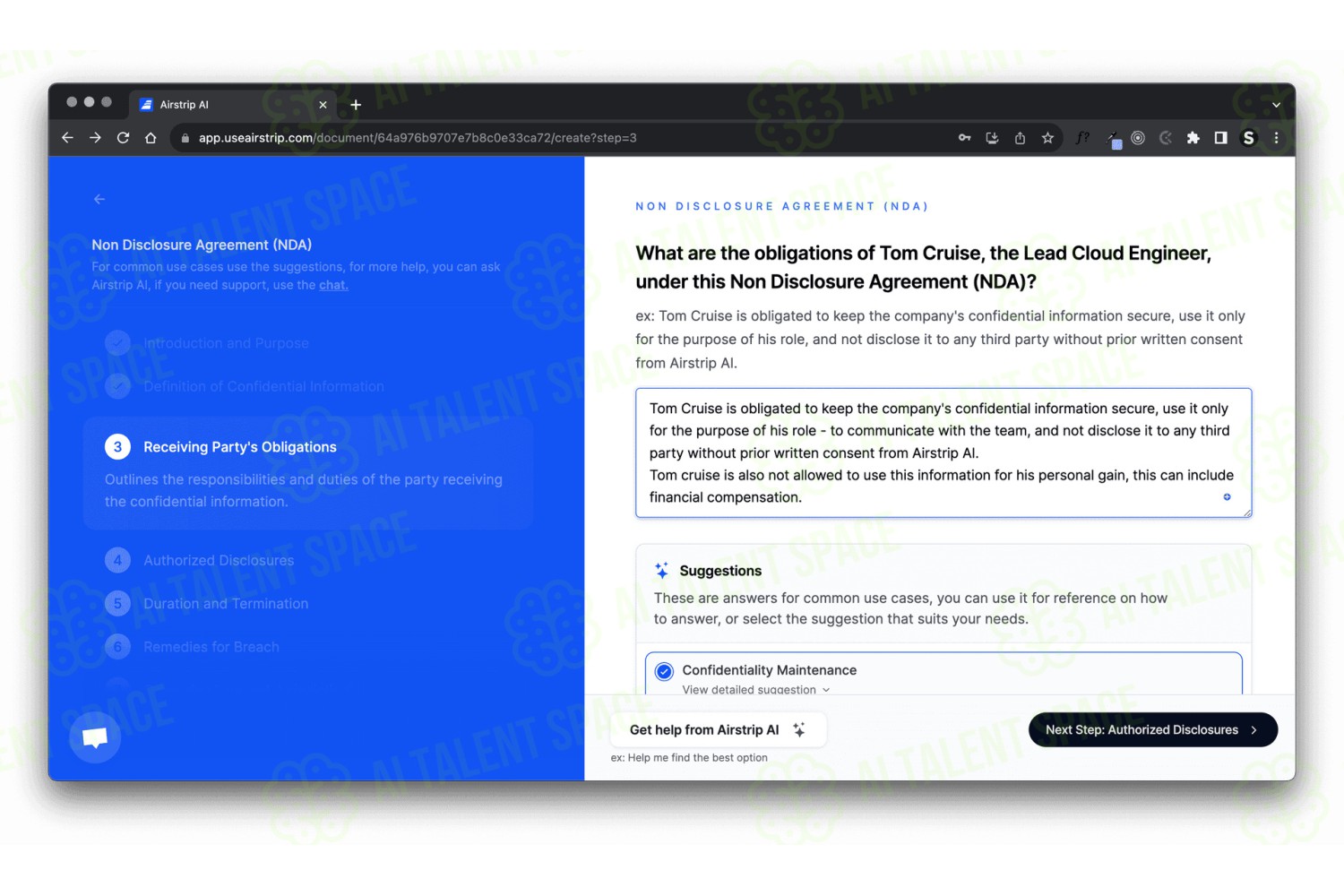Click the address bar URL
Screen dimensions: 1344x896
click(x=418, y=138)
